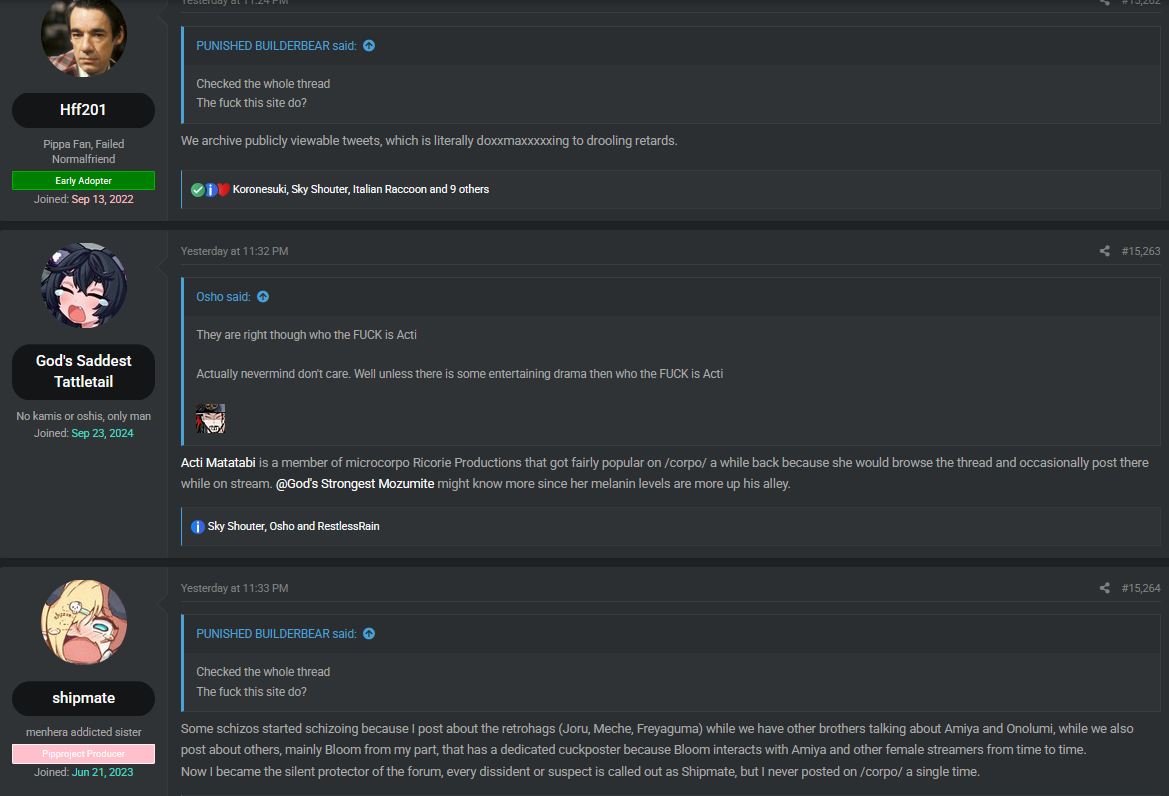Open Hff201 username profile link
This screenshot has height=796, width=1169.
tap(83, 110)
